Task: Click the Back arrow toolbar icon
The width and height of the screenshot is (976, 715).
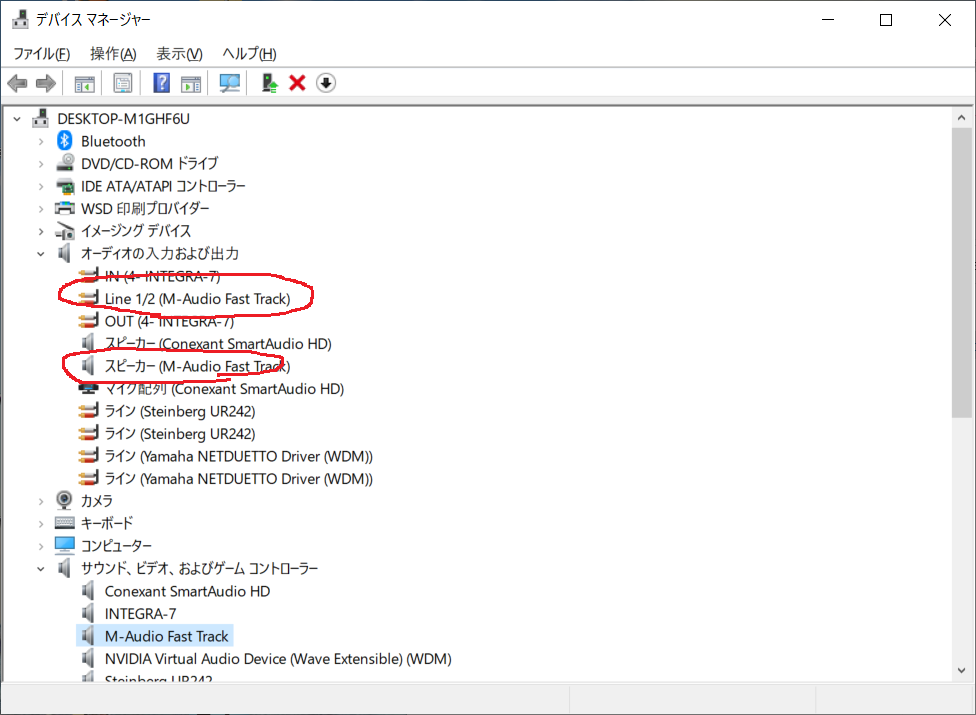Action: click(x=17, y=83)
